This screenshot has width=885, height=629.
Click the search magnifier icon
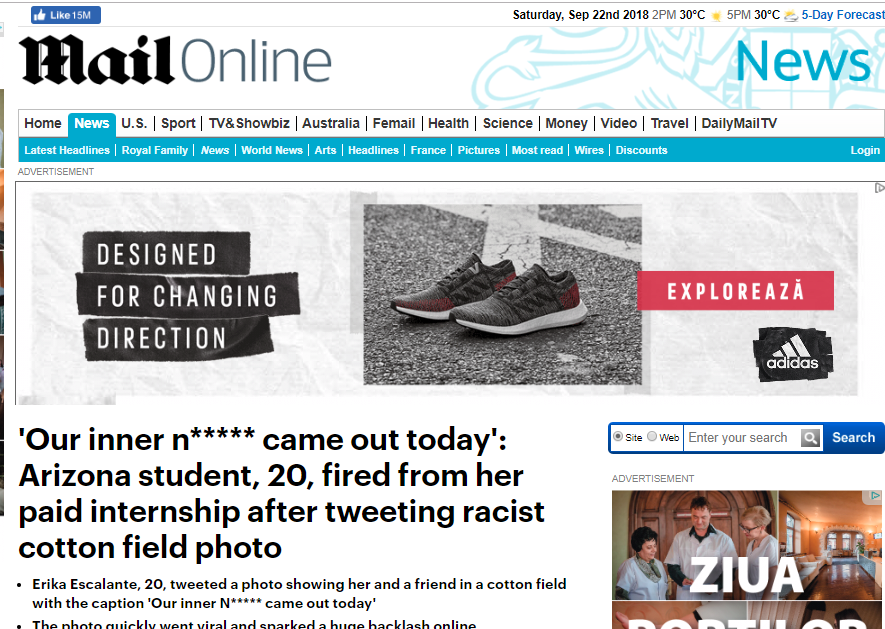point(810,438)
